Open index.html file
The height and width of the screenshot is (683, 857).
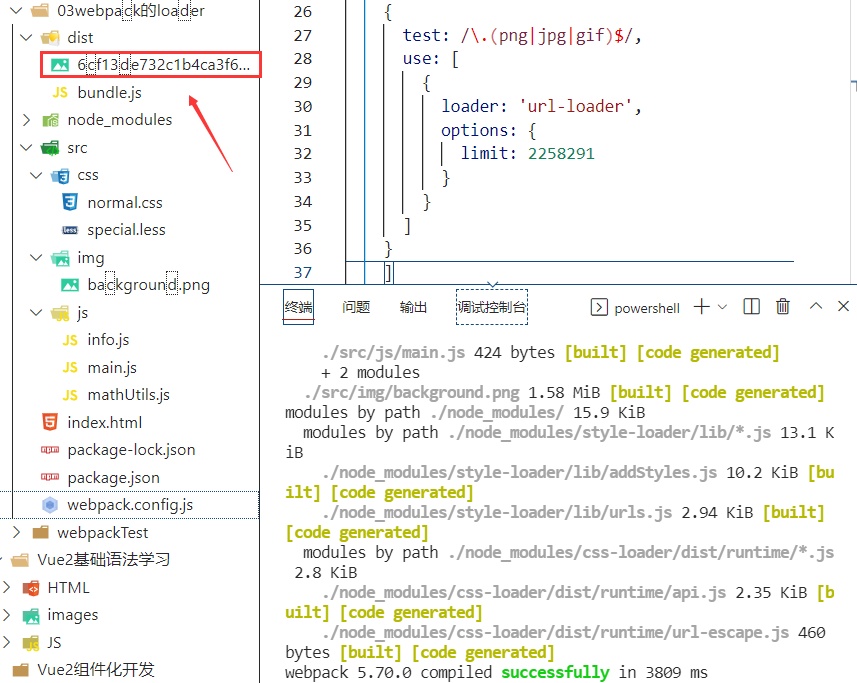(104, 422)
